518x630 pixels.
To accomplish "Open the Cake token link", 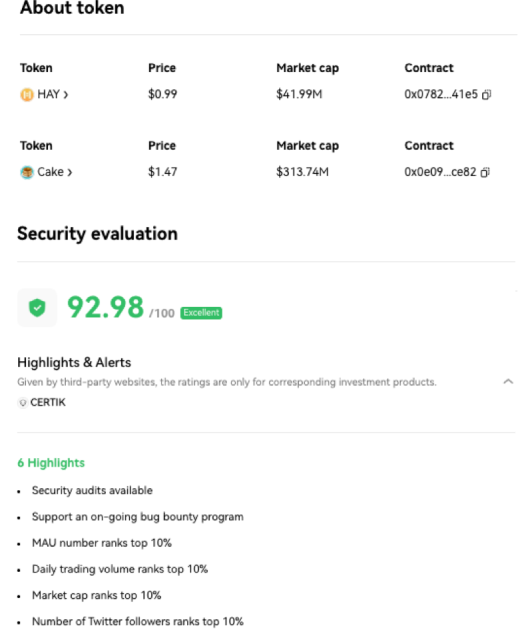I will [x=51, y=172].
